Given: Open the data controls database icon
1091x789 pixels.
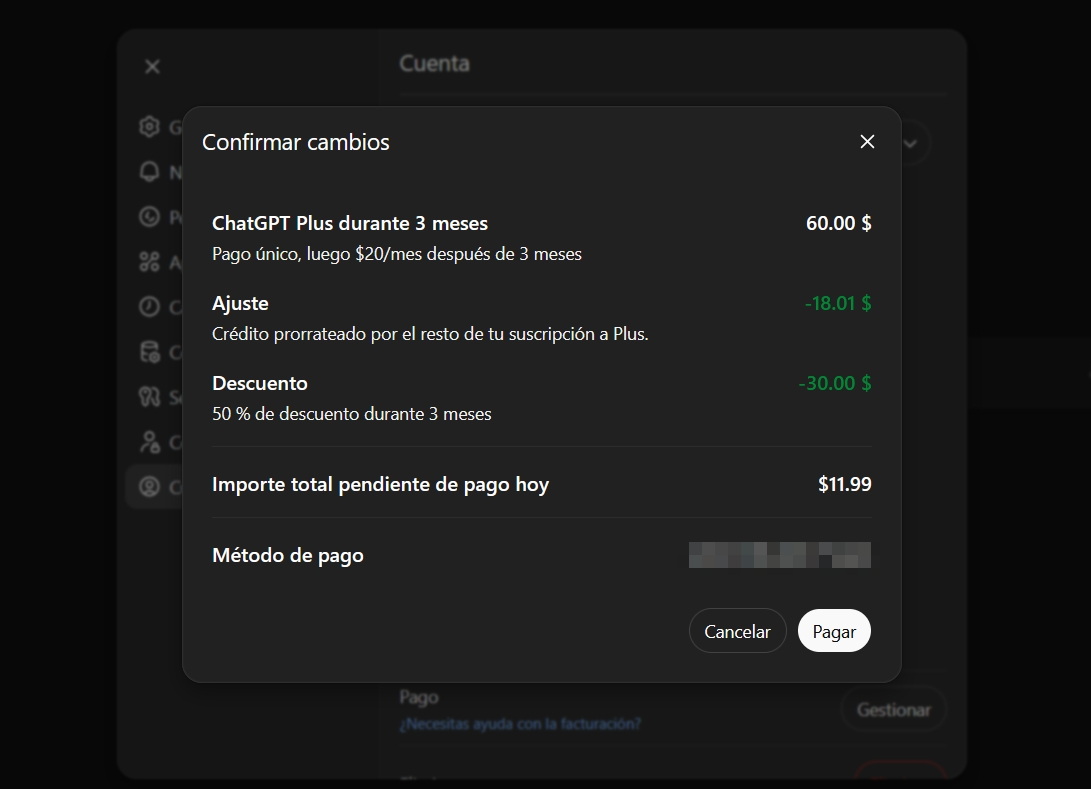Looking at the screenshot, I should [x=150, y=352].
